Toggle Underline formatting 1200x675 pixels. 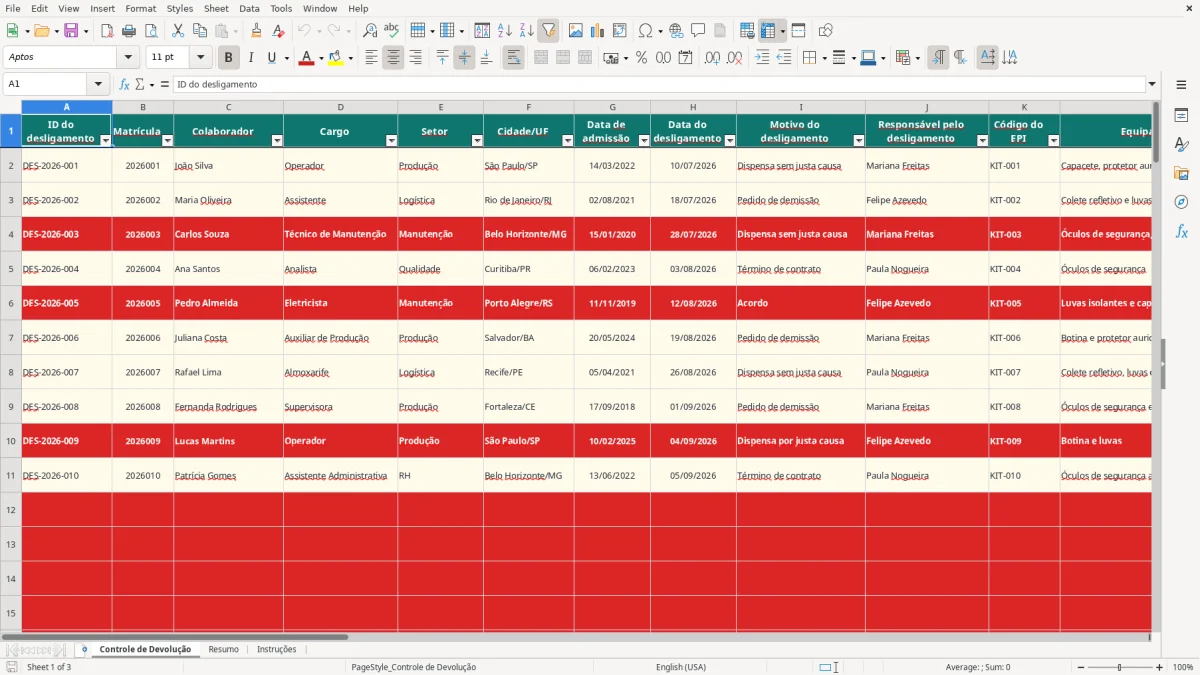tap(271, 58)
